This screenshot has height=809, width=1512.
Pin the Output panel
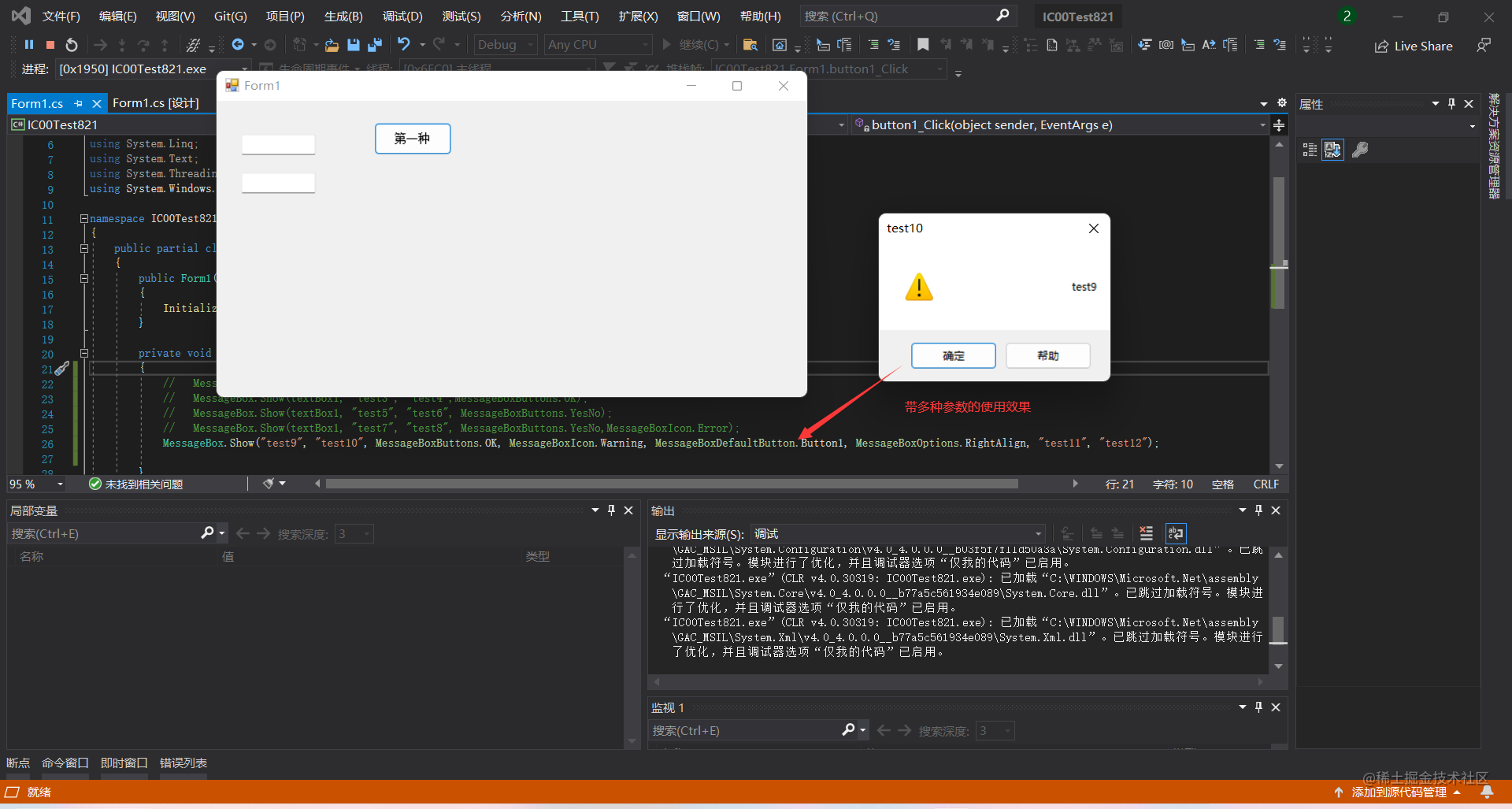1258,510
